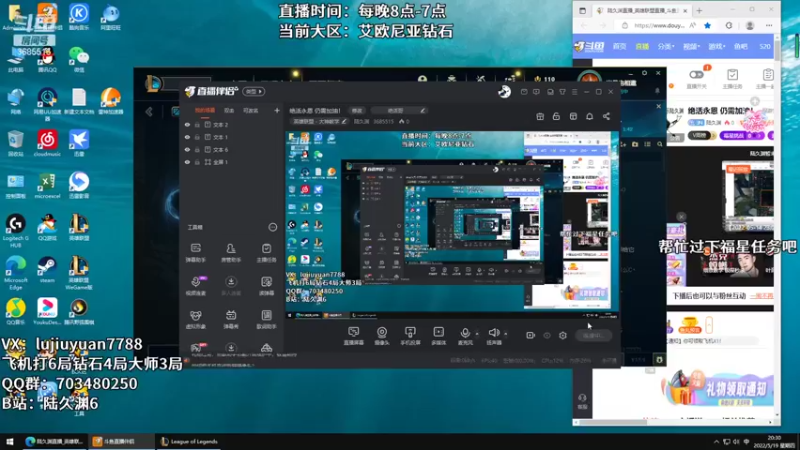Lock the 全屏 1 layer
800x450 pixels.
197,162
